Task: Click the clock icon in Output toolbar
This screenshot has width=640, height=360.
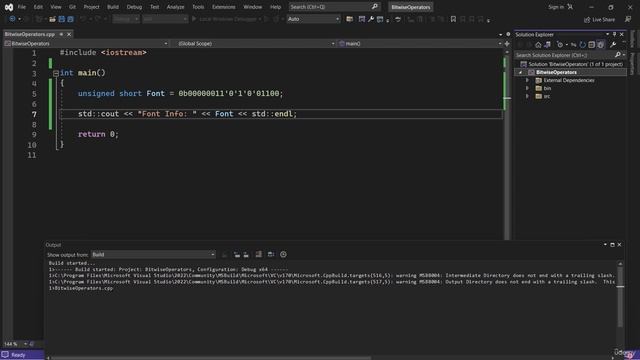Action: pos(283,254)
